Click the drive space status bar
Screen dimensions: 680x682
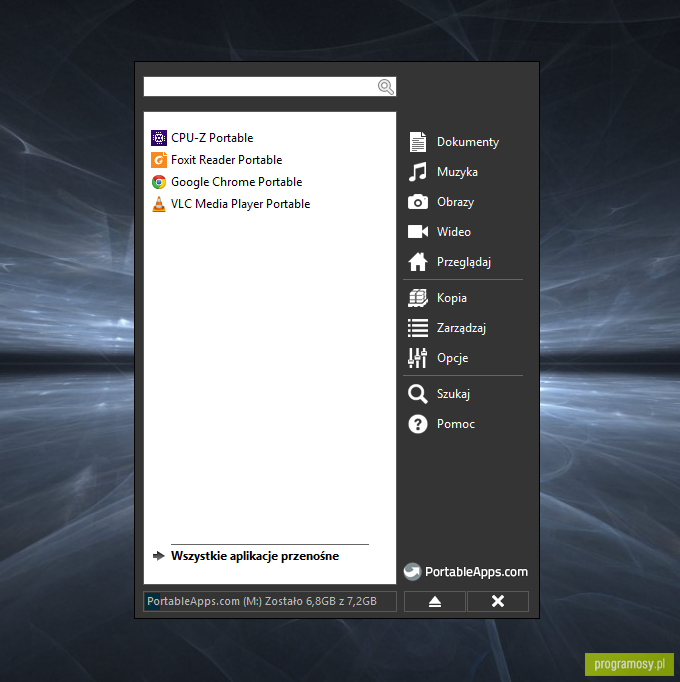(270, 602)
